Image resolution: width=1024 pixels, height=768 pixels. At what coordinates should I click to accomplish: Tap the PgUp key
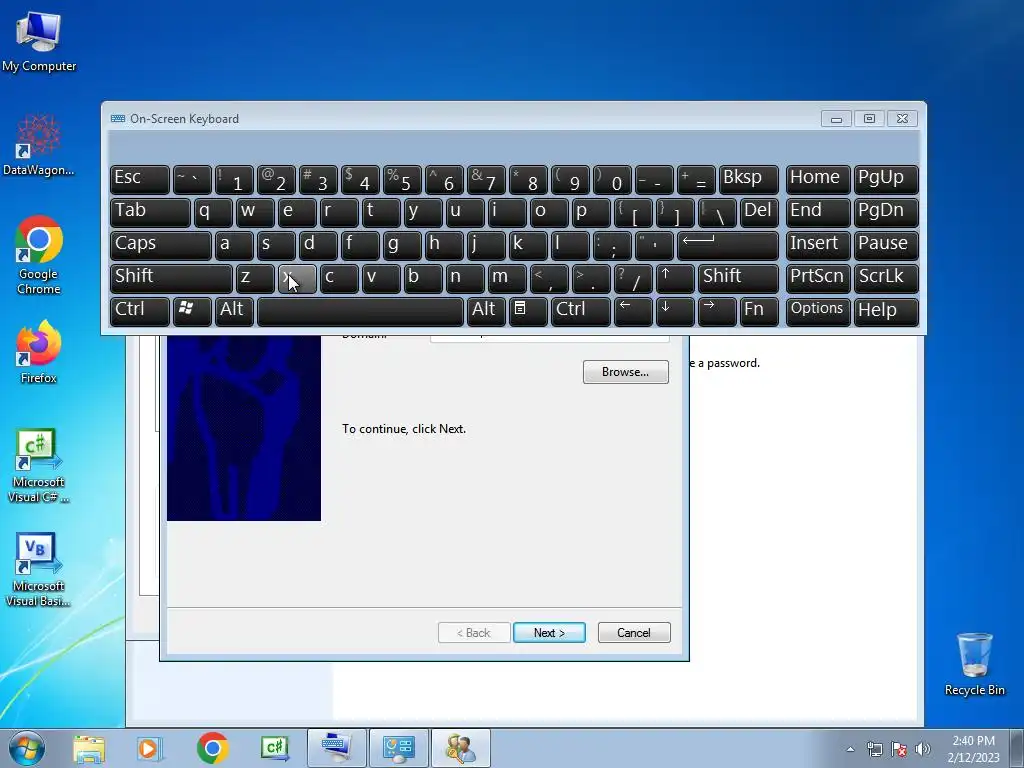point(886,180)
